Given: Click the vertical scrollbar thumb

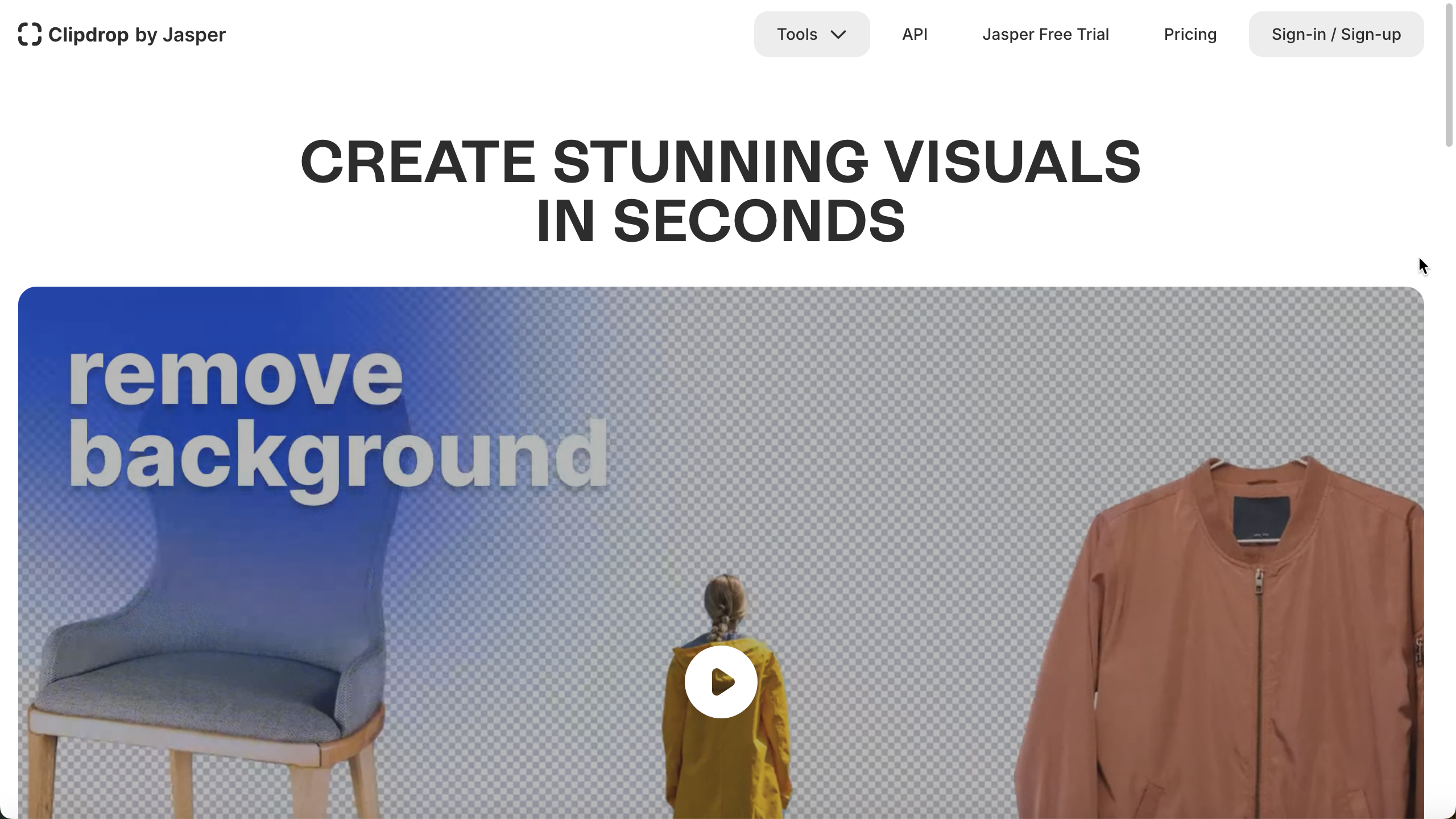Looking at the screenshot, I should pos(1449,74).
